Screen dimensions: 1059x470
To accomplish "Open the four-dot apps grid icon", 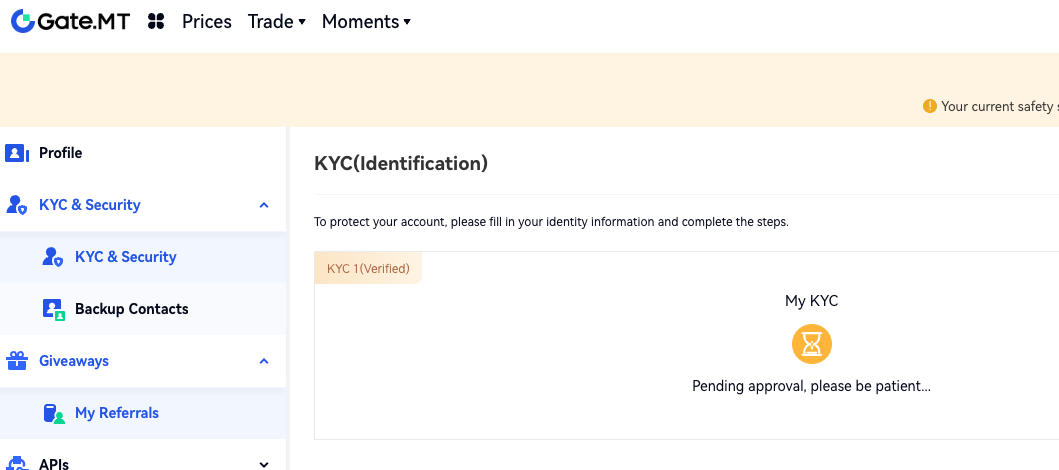I will click(x=156, y=21).
